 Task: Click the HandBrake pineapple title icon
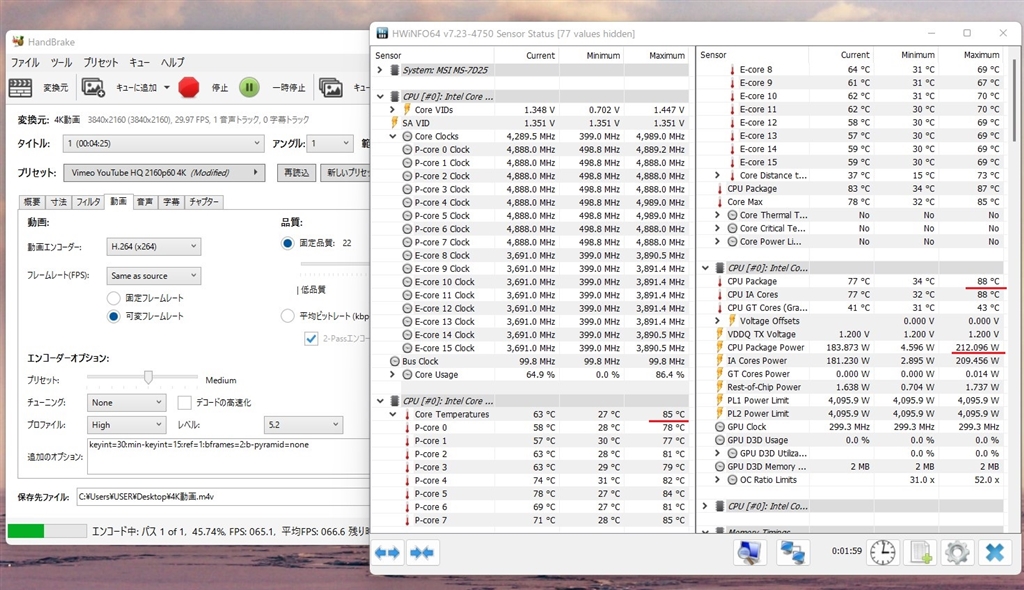click(x=18, y=41)
